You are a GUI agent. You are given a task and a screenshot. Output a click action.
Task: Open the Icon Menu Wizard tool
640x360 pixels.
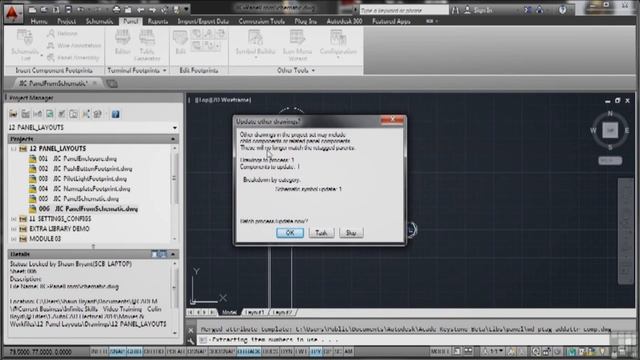298,45
